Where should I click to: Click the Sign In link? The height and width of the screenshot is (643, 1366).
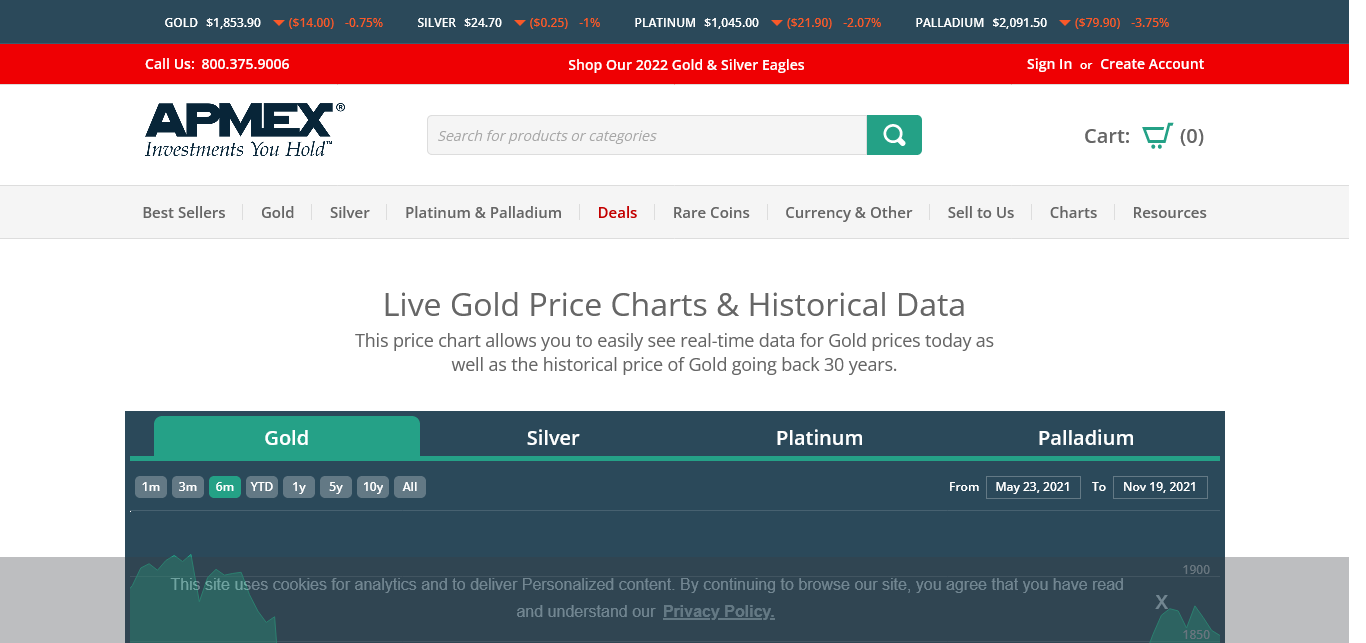[1049, 64]
